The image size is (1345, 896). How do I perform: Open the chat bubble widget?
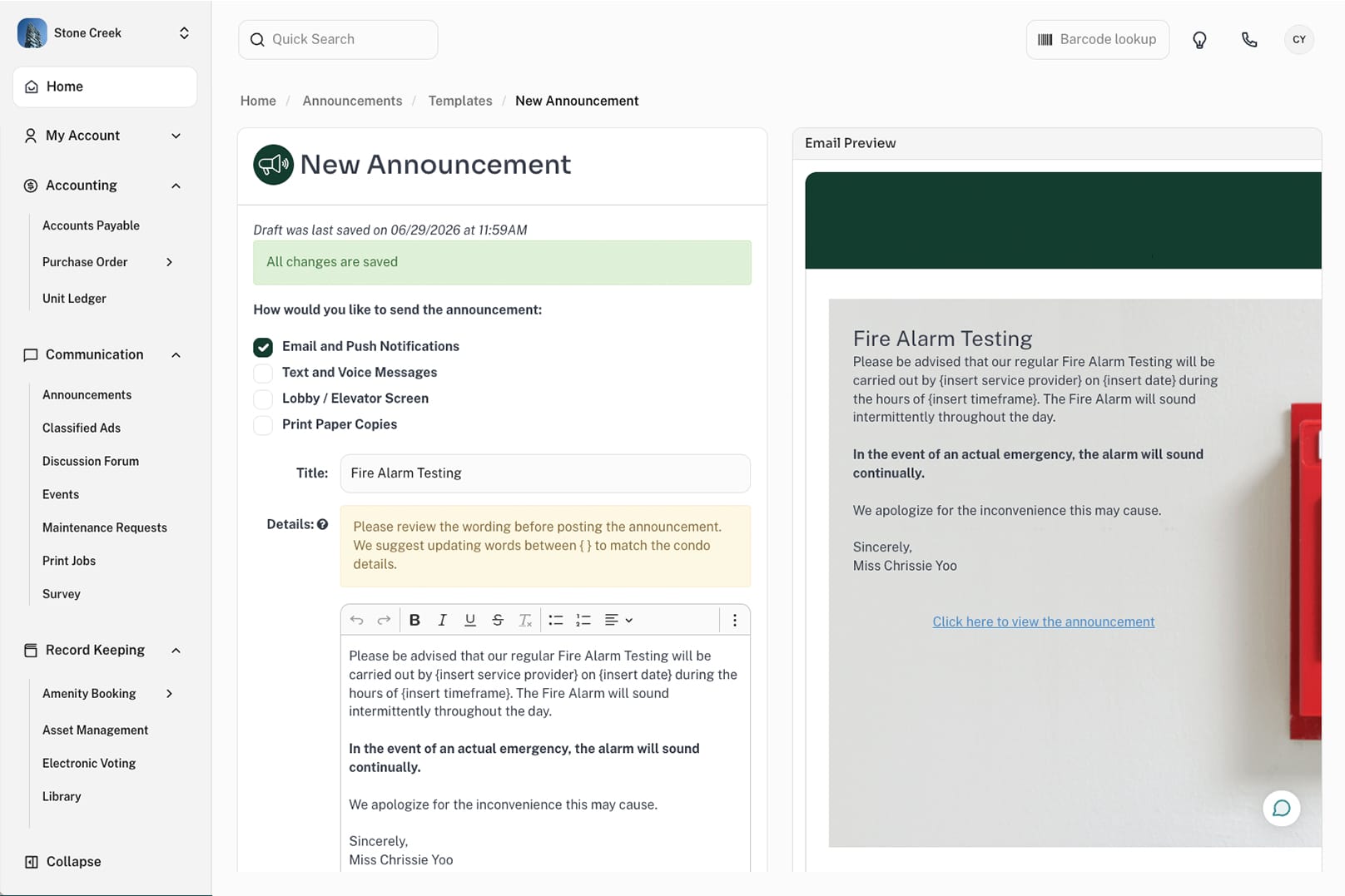(x=1282, y=808)
